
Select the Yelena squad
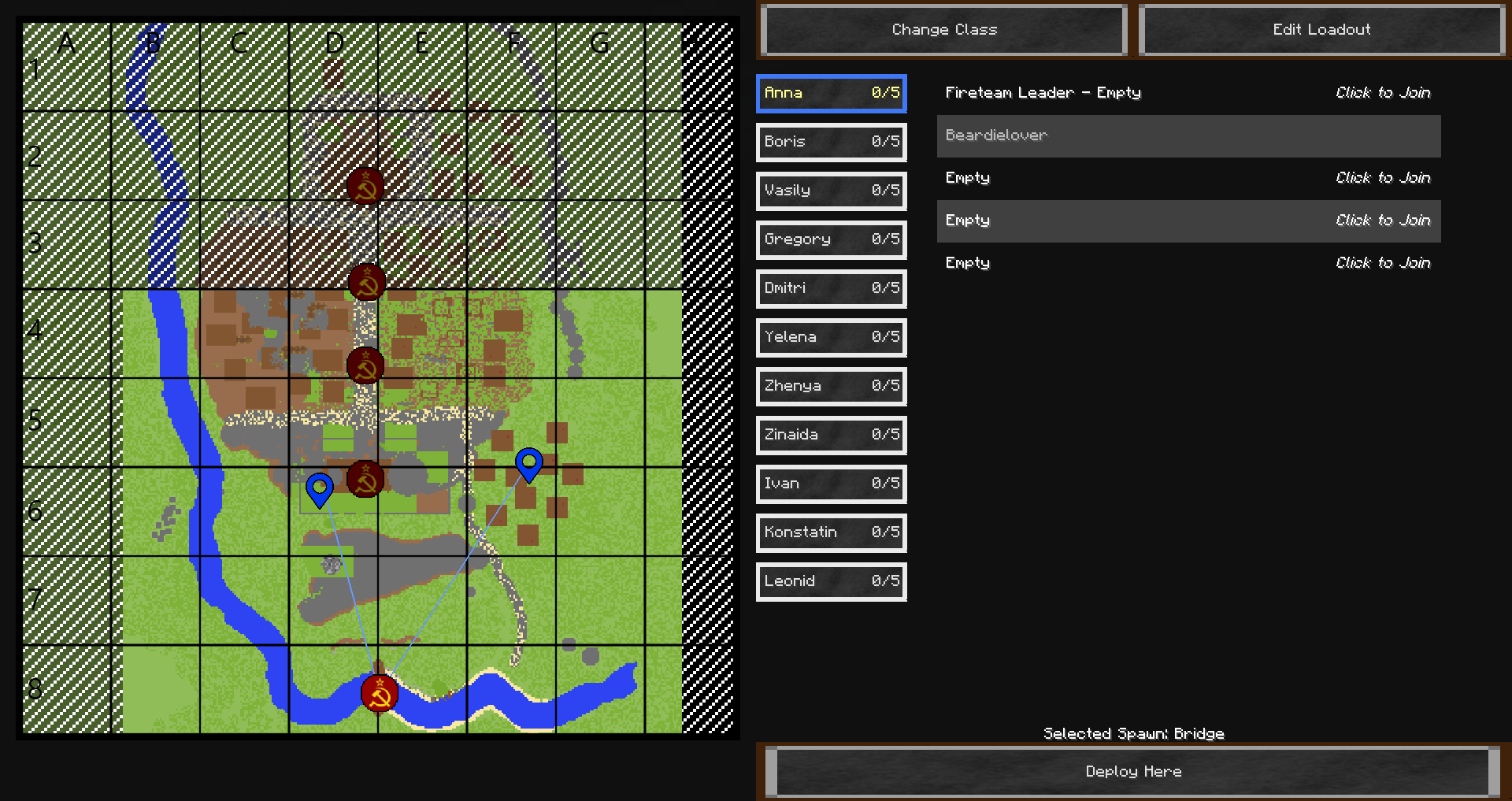(x=832, y=337)
